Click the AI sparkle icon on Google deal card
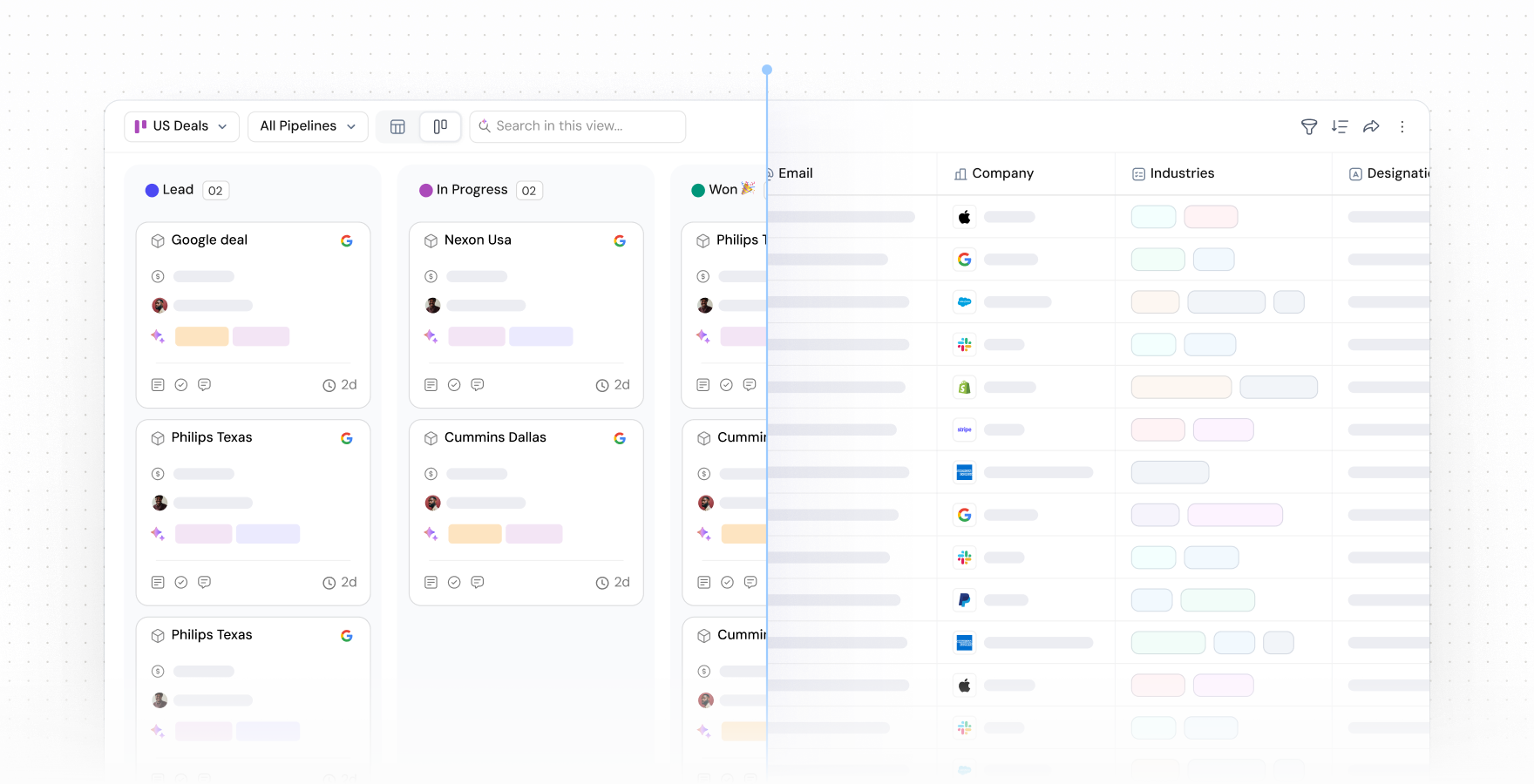Viewport: 1534px width, 784px height. [x=158, y=336]
